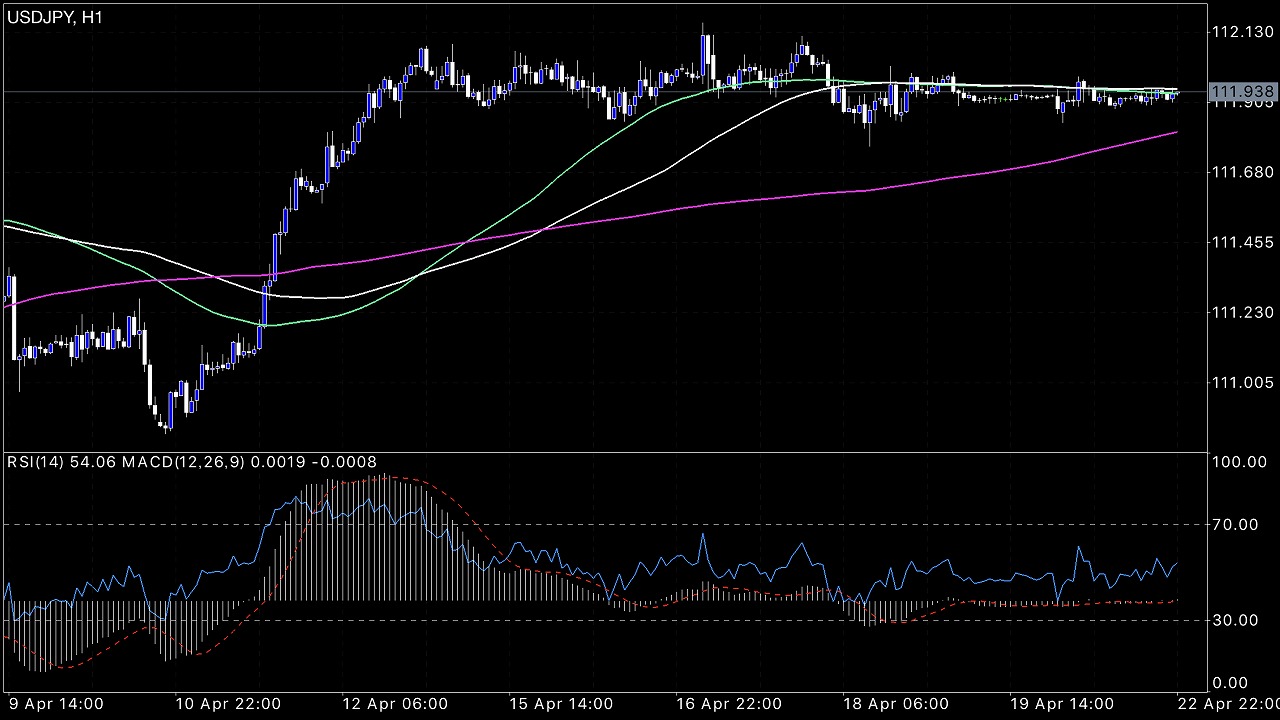This screenshot has height=720, width=1280.
Task: Click the 111.680 price axis label
Action: pos(1241,173)
